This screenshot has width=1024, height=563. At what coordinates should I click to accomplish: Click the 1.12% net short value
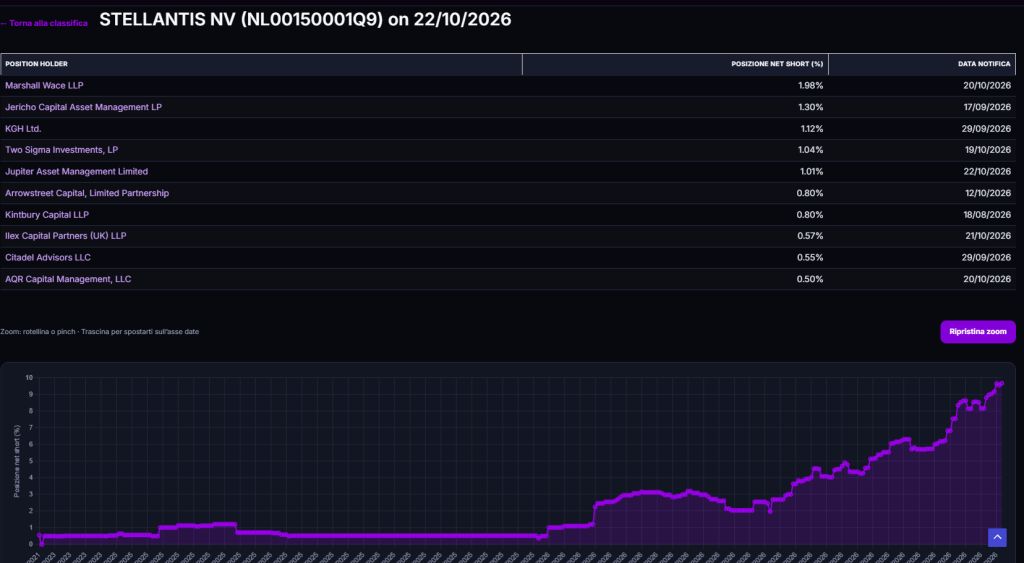pos(812,129)
